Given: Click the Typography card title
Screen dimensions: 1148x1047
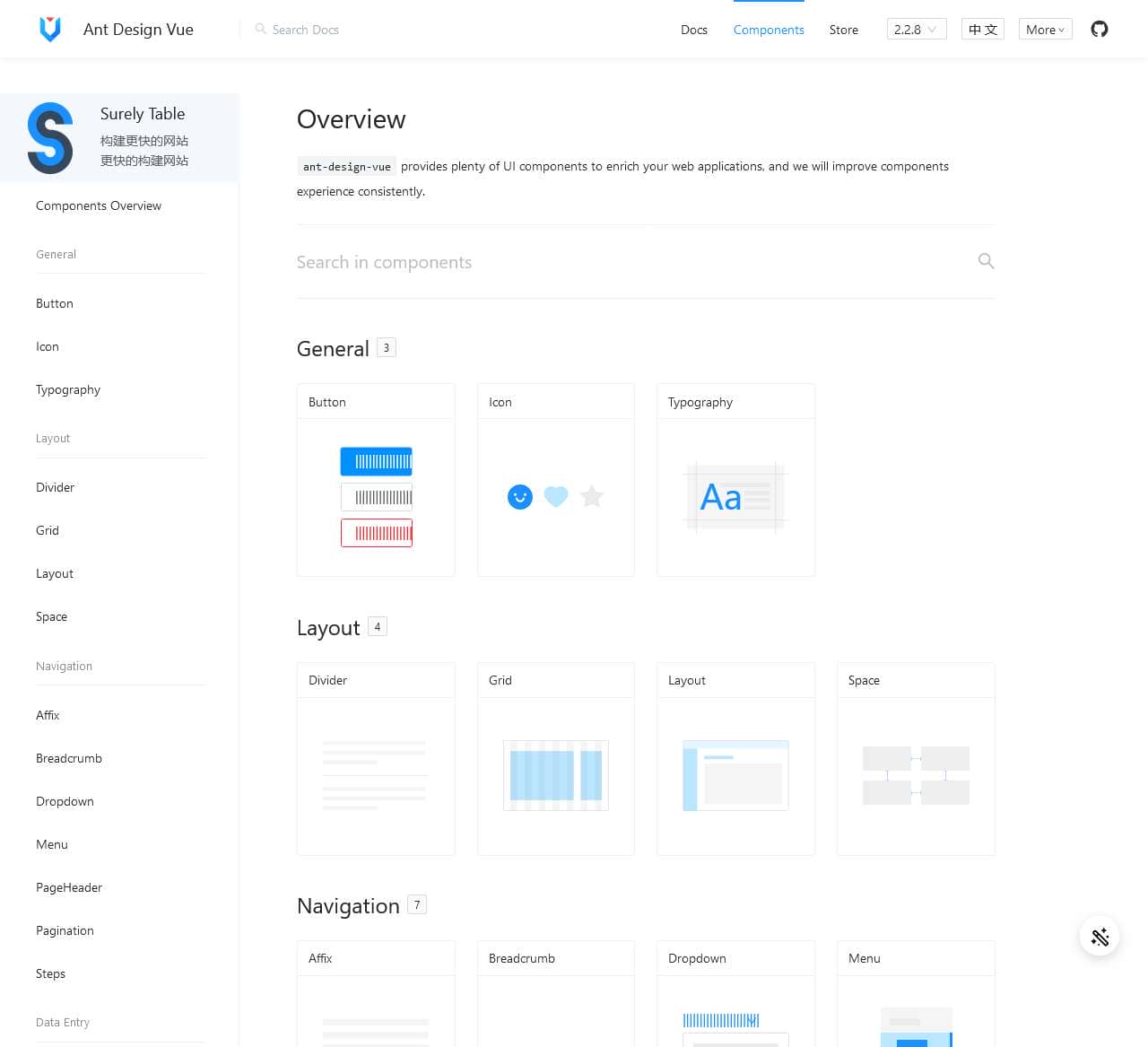Looking at the screenshot, I should tap(700, 402).
